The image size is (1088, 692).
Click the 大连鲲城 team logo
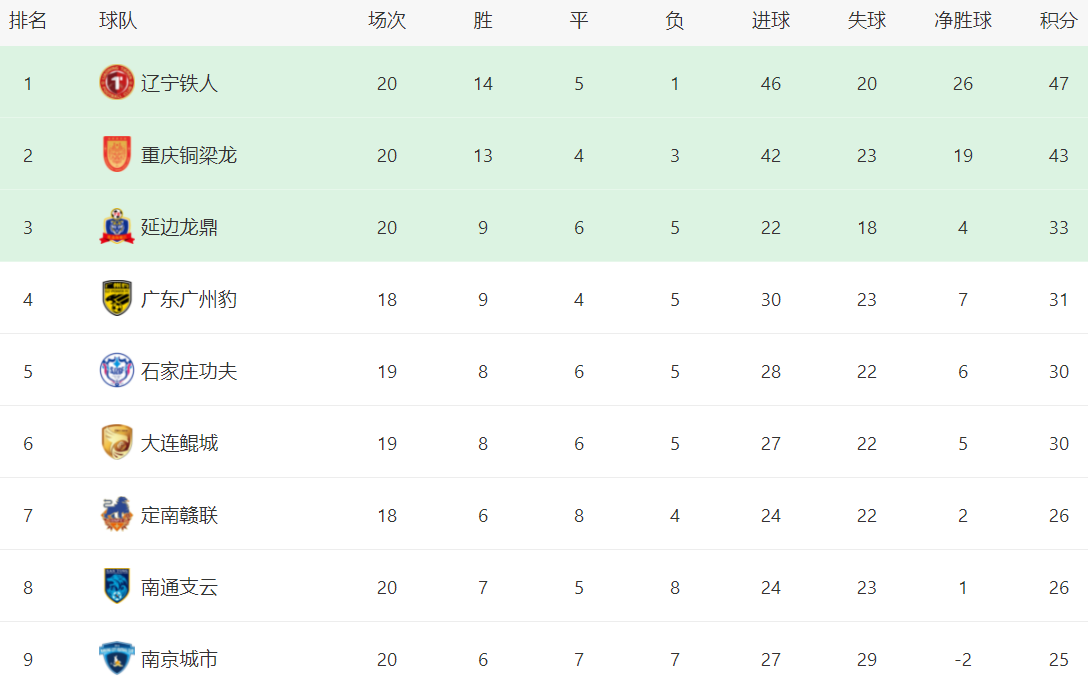(x=117, y=443)
